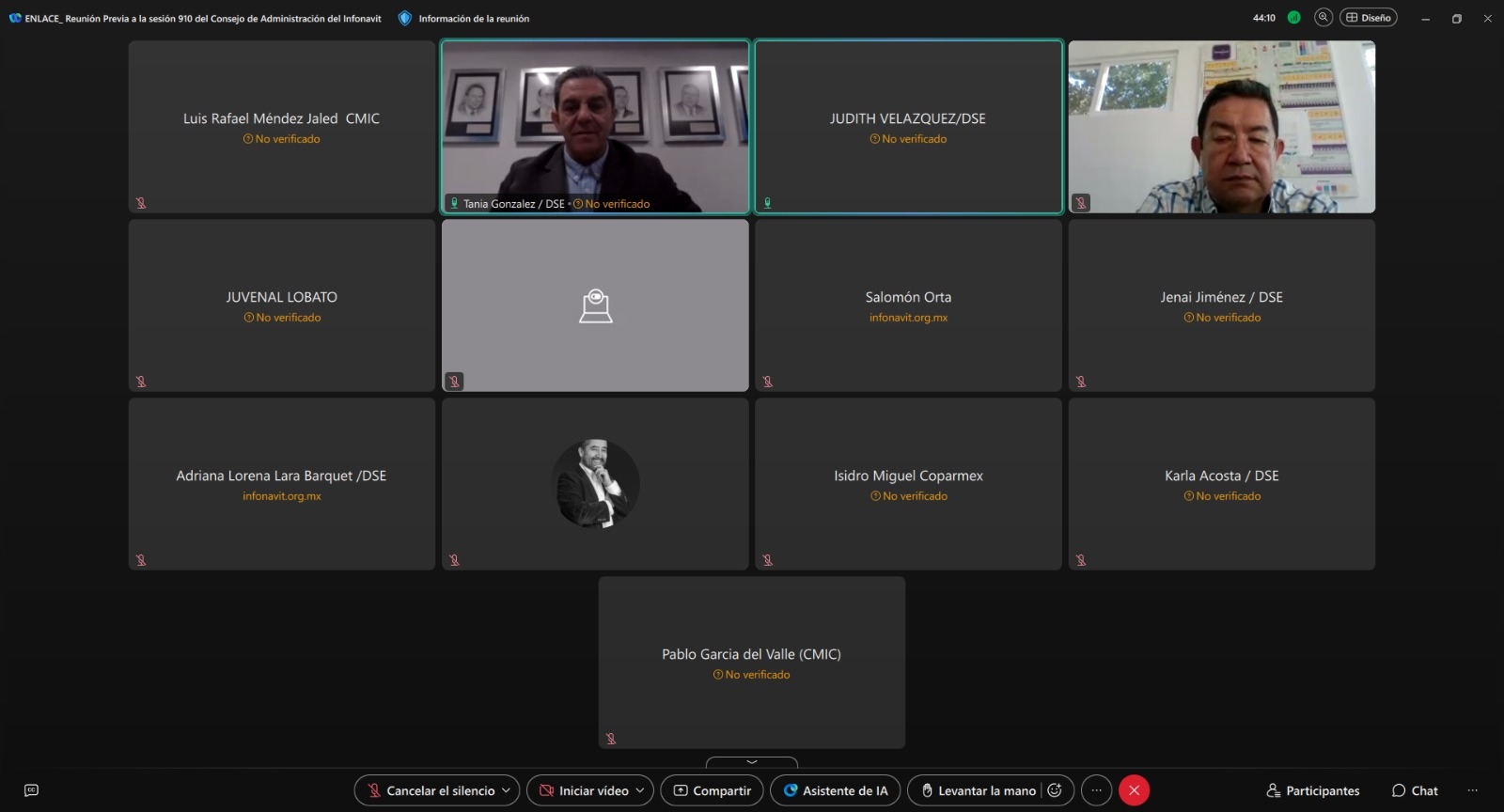Select Salomón Orta tile
Screen dimensions: 1504x812
pos(908,305)
